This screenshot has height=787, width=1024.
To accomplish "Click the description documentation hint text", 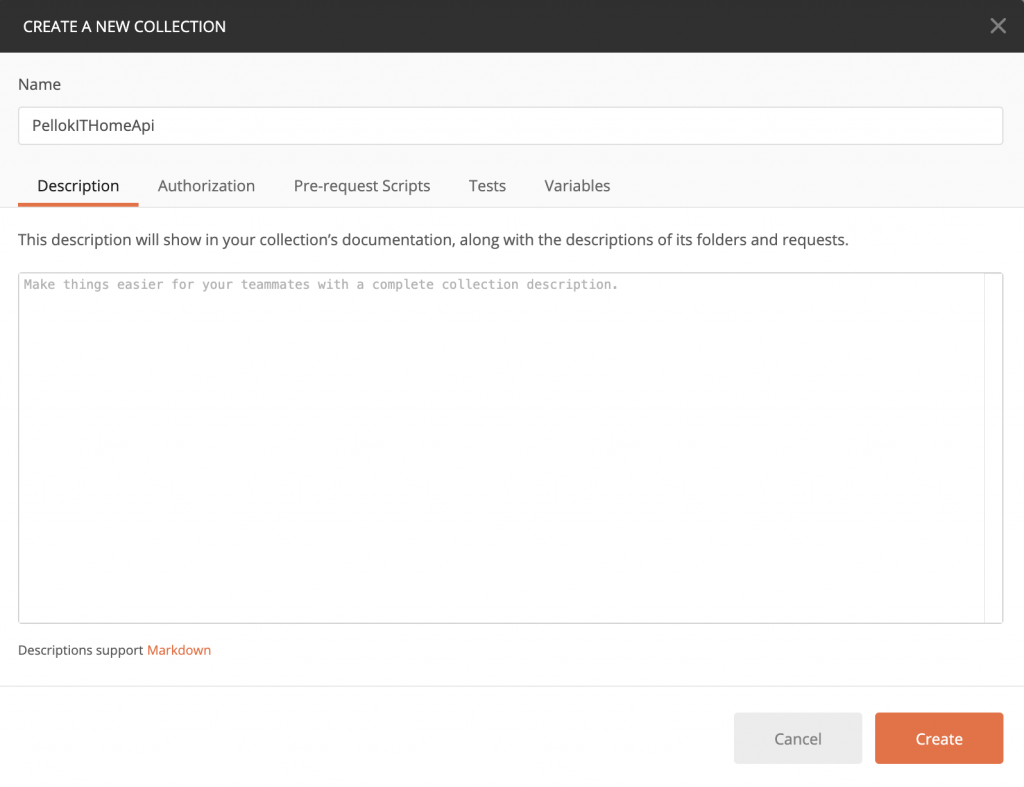I will 433,240.
